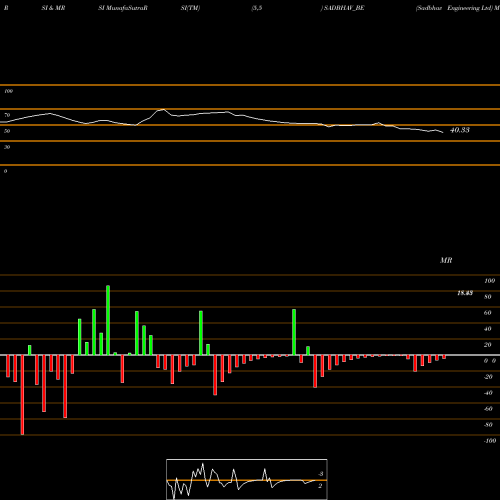Click the 60 label on MR axis

[487, 313]
